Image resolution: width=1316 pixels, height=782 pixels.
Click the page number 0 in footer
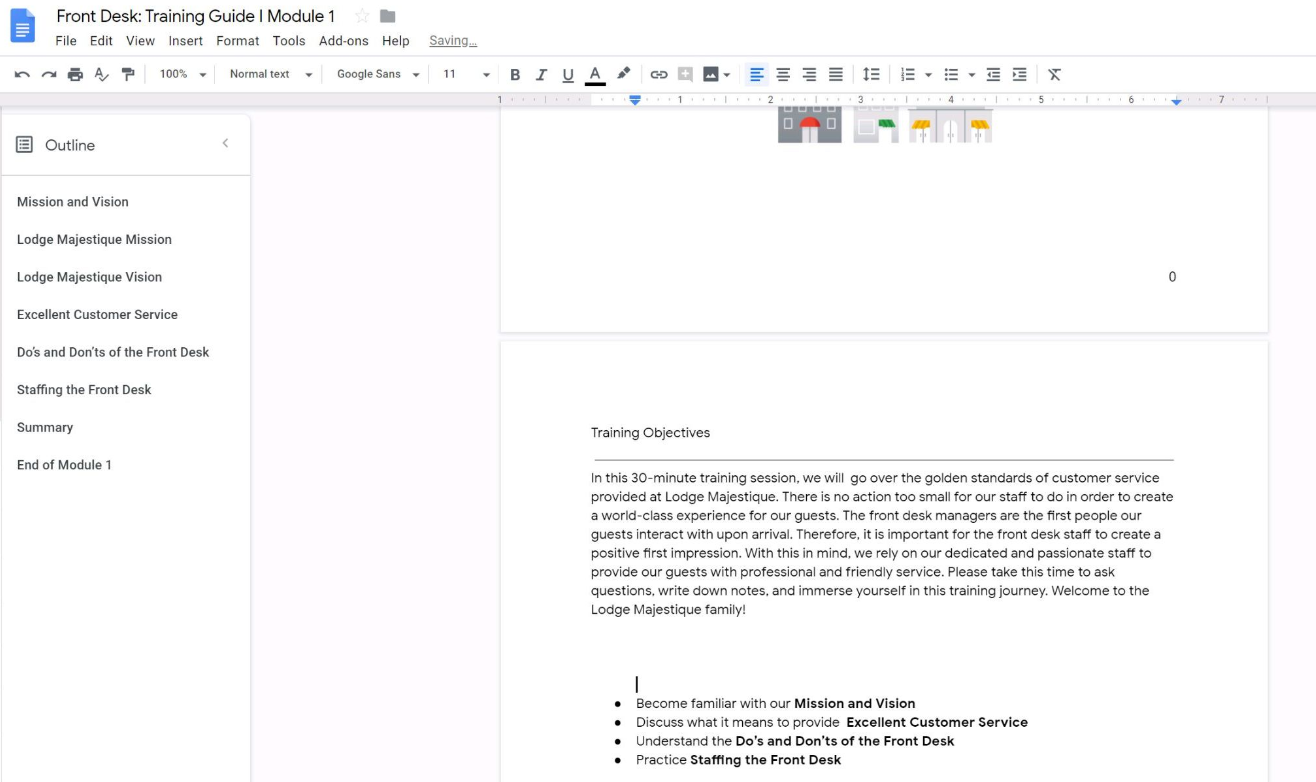(x=1172, y=277)
